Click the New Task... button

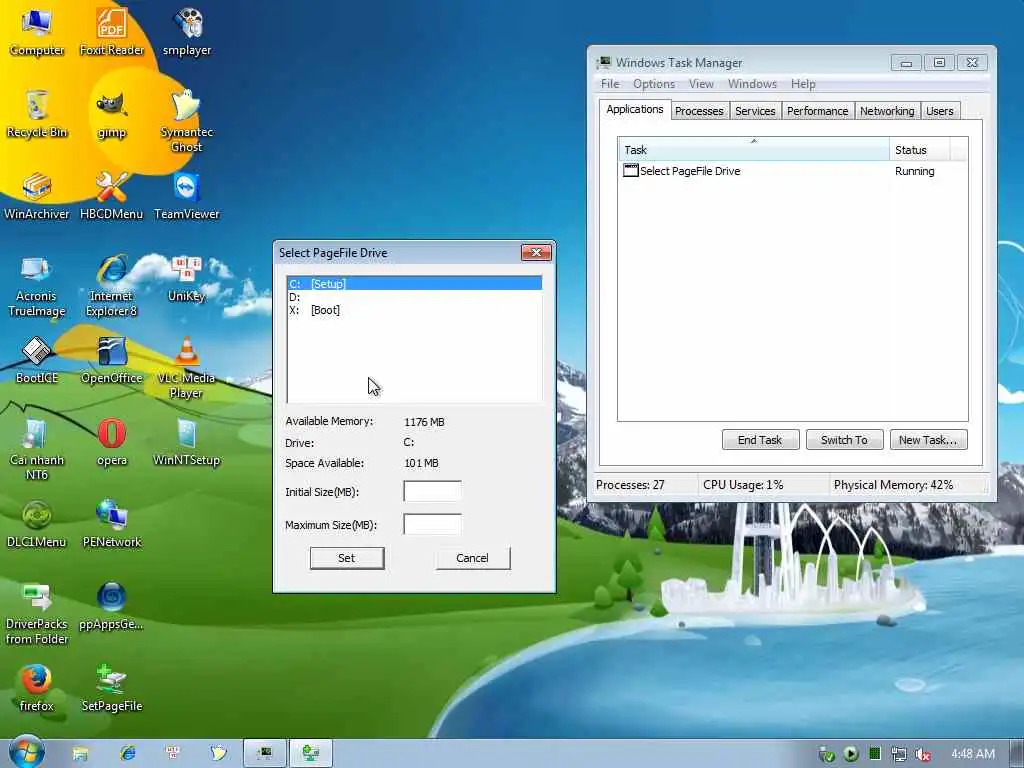coord(927,440)
